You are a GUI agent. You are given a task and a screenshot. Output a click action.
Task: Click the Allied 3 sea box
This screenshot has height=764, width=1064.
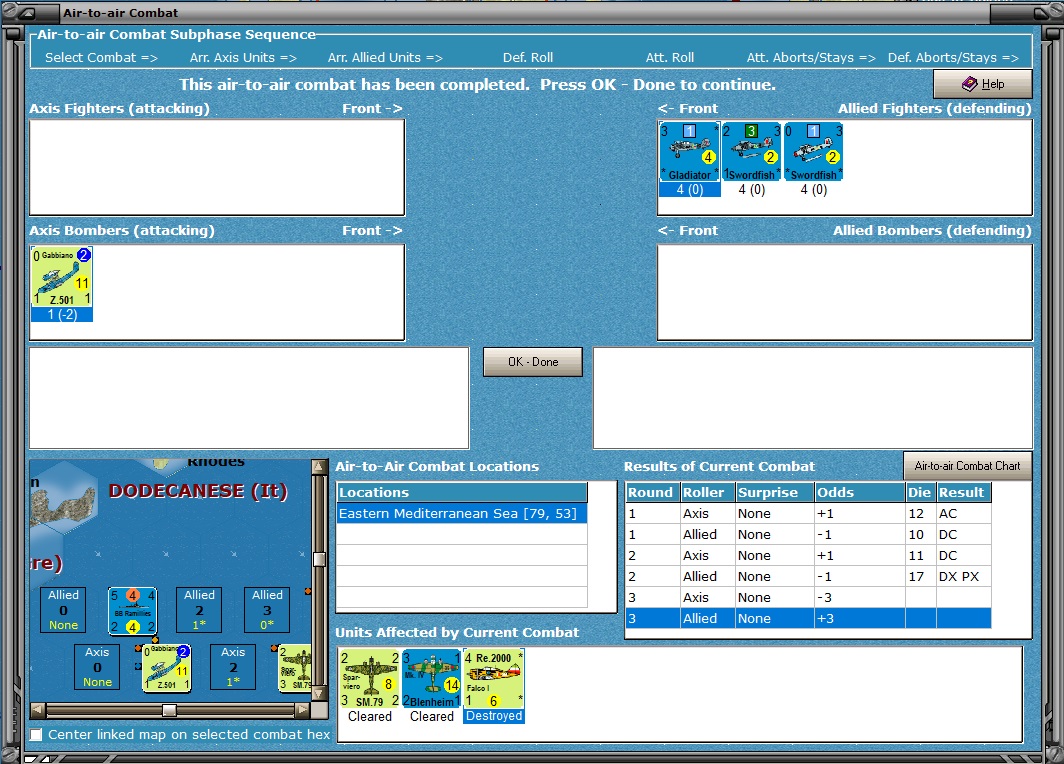tap(267, 609)
